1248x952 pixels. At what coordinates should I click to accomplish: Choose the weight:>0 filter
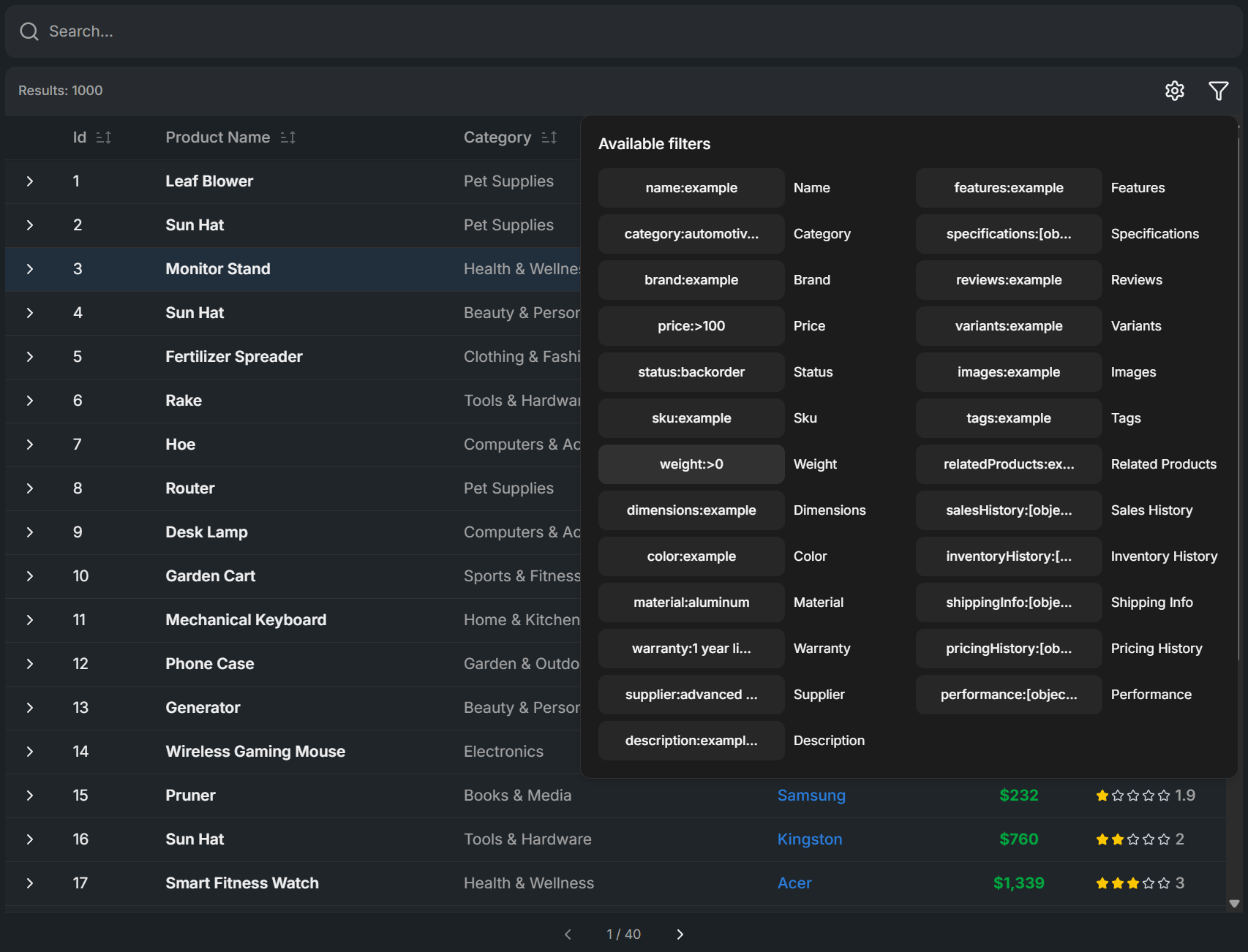691,464
